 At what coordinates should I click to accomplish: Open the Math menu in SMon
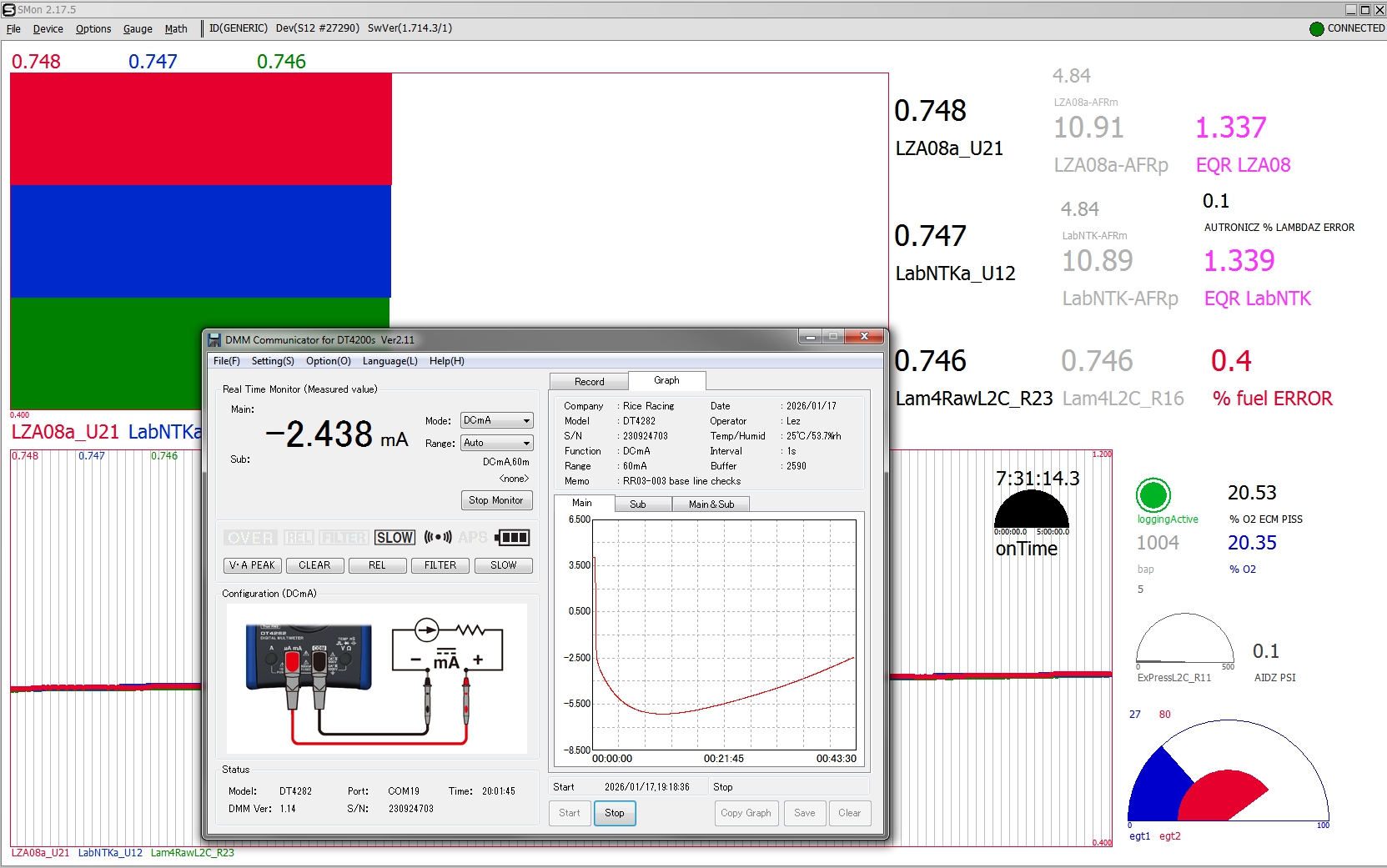coord(176,28)
